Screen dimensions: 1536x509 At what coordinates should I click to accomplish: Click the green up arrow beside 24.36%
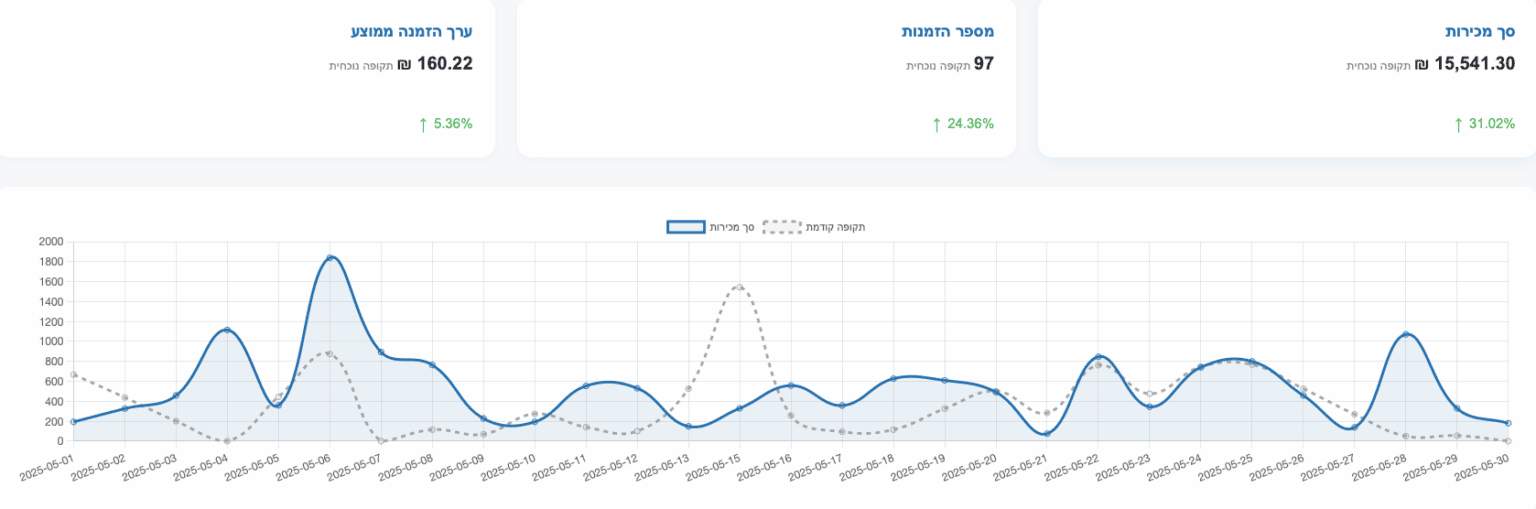937,125
